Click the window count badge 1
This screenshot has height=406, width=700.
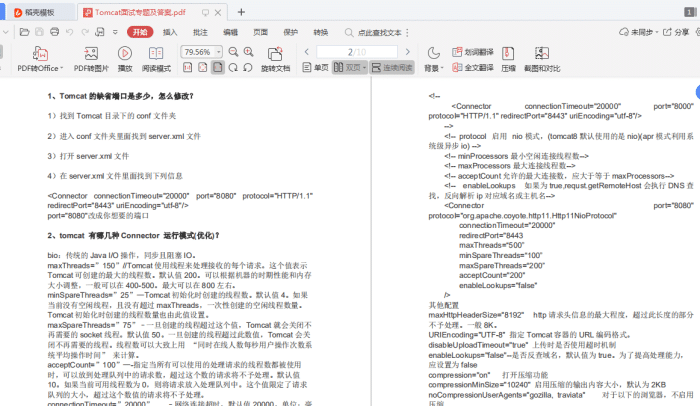pos(689,12)
